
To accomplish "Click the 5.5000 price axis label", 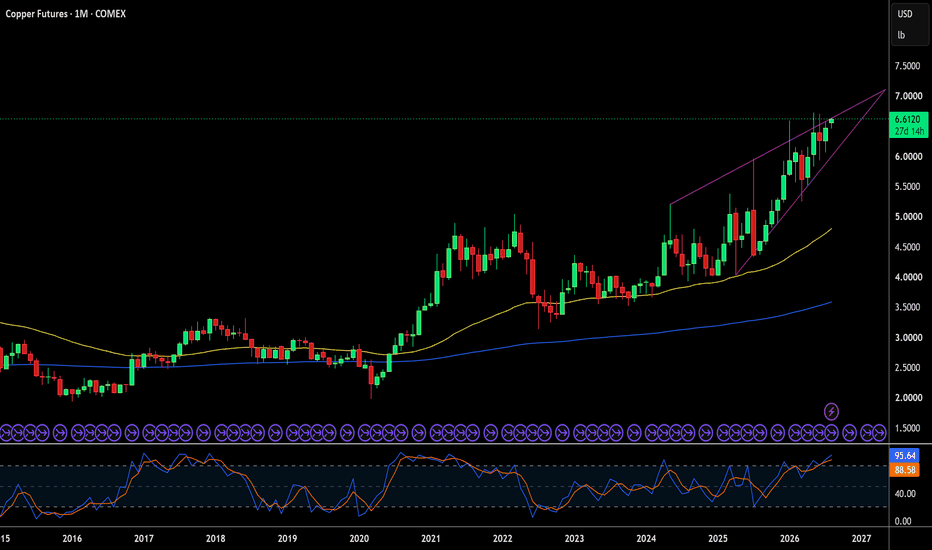I will [x=908, y=187].
